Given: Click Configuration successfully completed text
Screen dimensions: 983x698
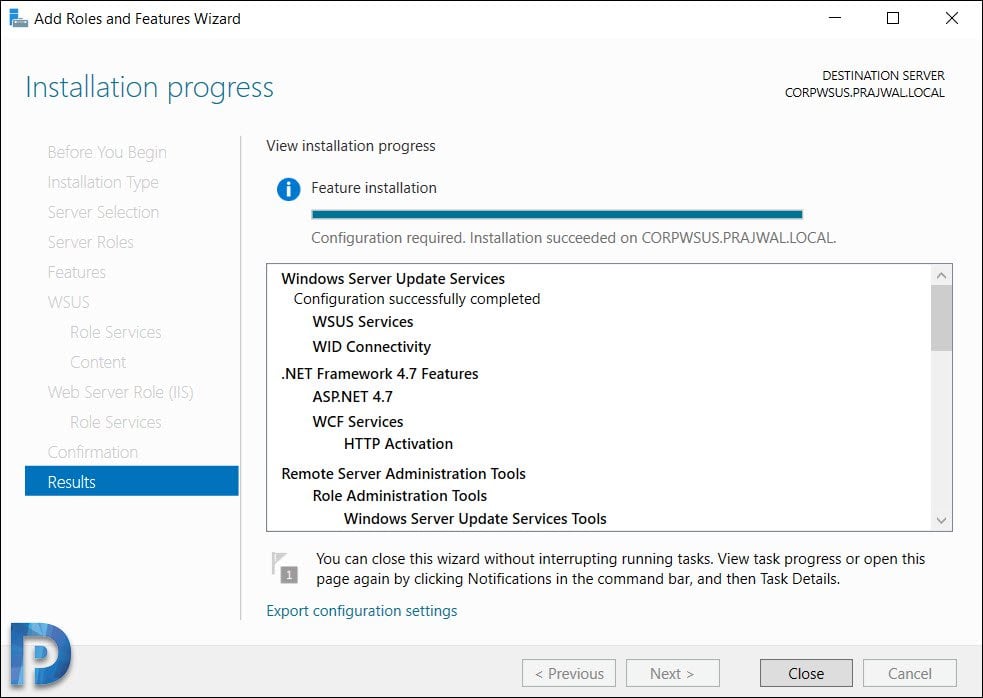Looking at the screenshot, I should point(417,299).
